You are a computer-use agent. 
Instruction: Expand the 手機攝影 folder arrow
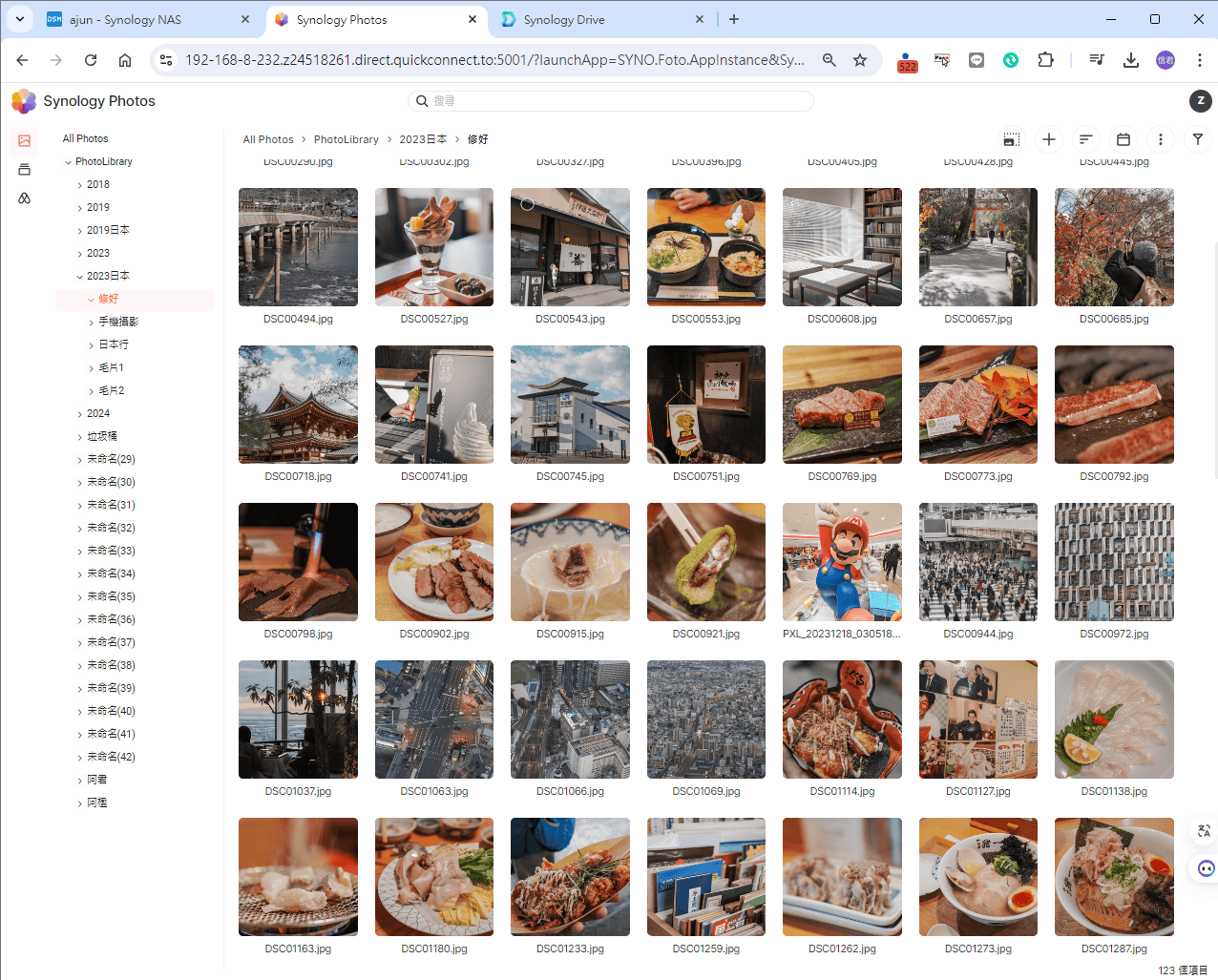(92, 323)
